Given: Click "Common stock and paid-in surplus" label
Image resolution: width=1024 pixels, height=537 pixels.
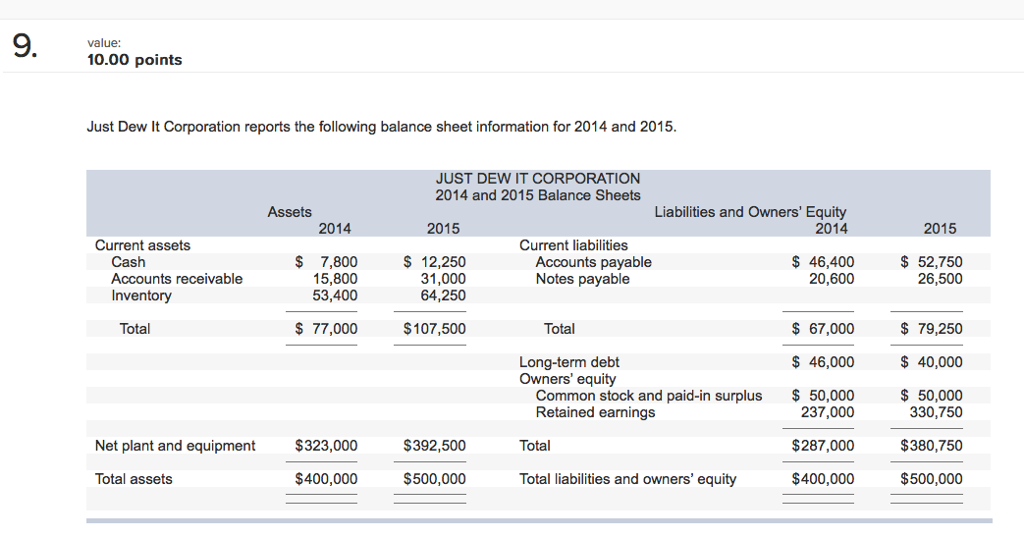Looking at the screenshot, I should [x=648, y=396].
